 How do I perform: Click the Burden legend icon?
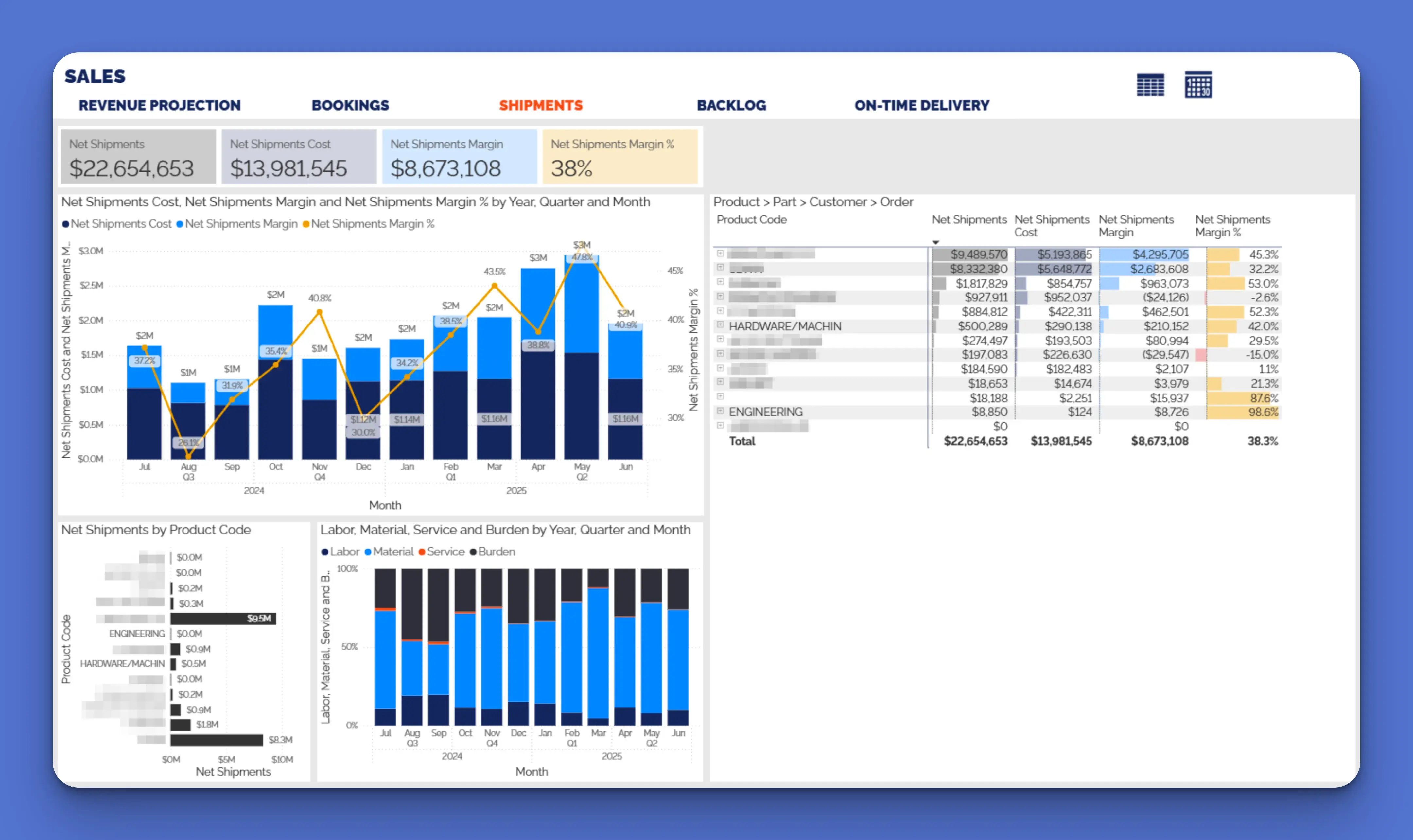coord(474,551)
